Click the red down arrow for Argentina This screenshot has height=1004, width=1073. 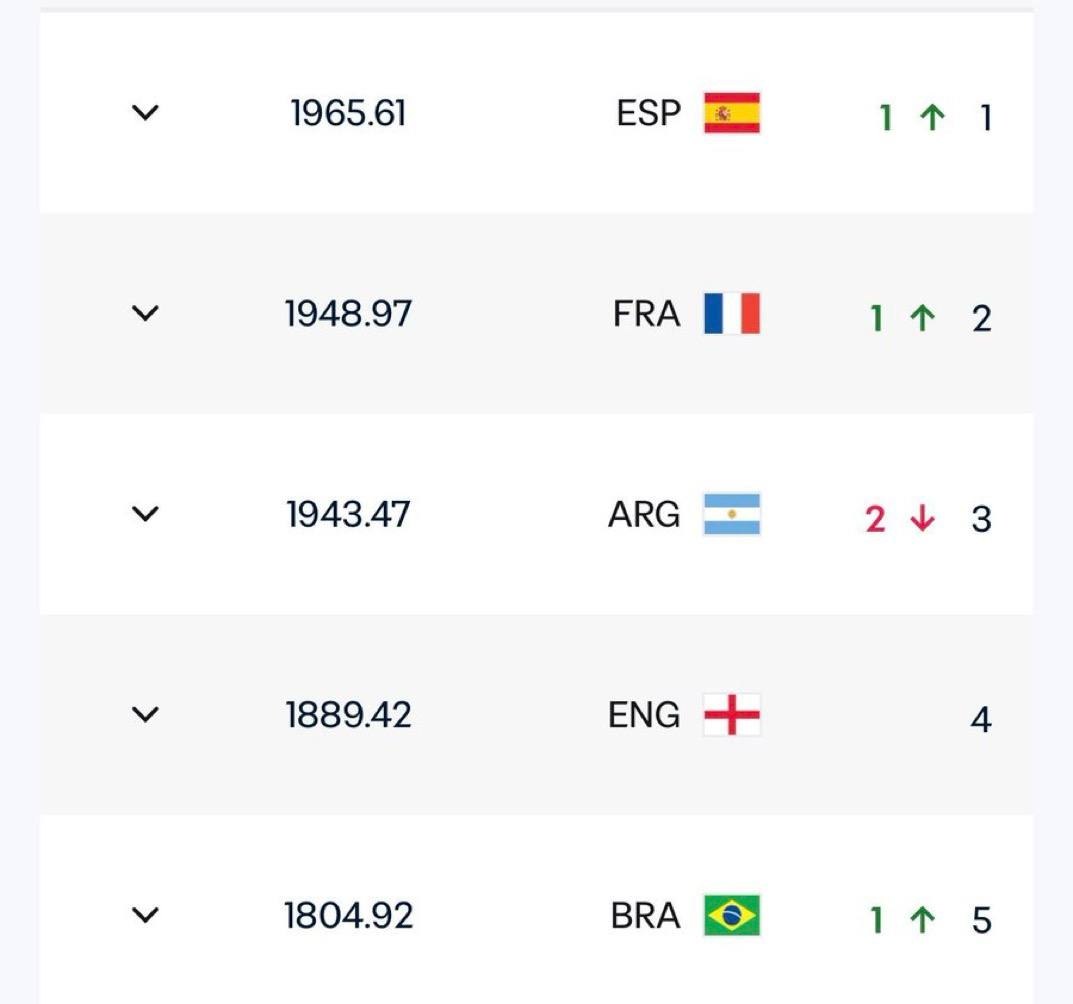point(922,518)
